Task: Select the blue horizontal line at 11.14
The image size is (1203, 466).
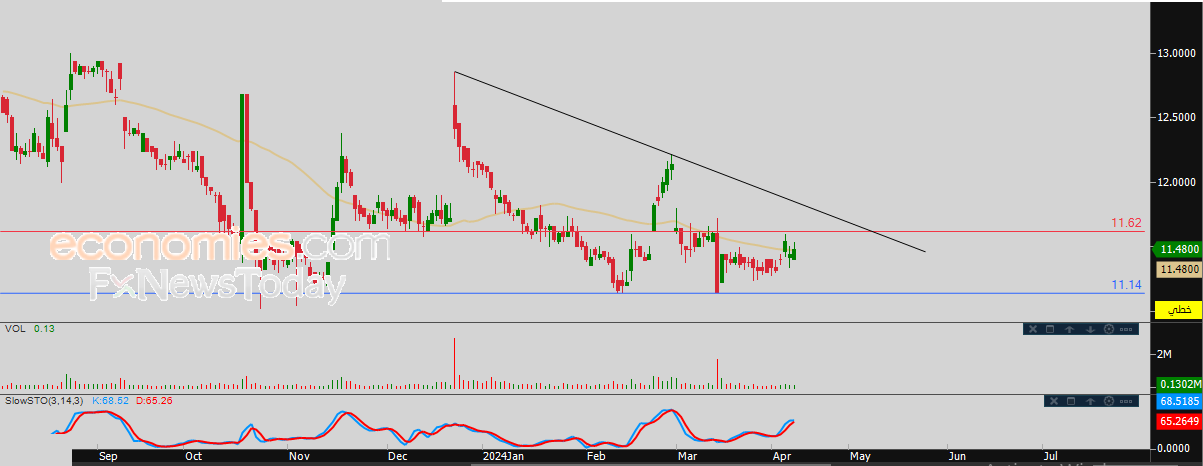Action: click(572, 293)
